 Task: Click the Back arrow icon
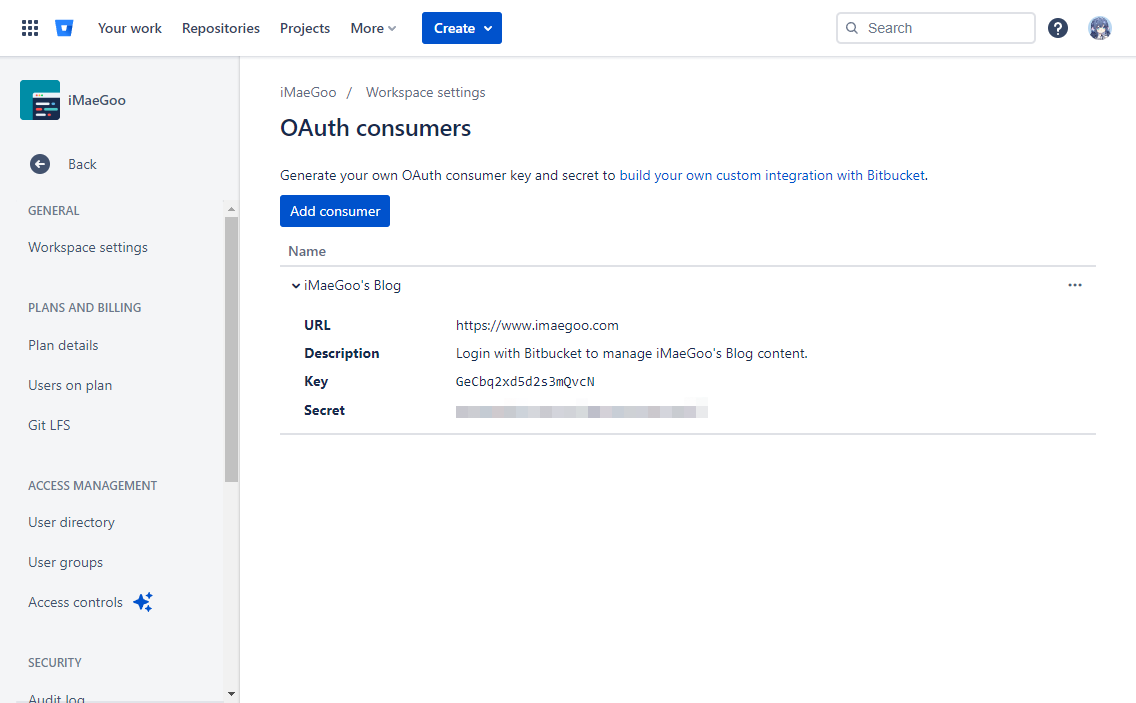(x=40, y=165)
